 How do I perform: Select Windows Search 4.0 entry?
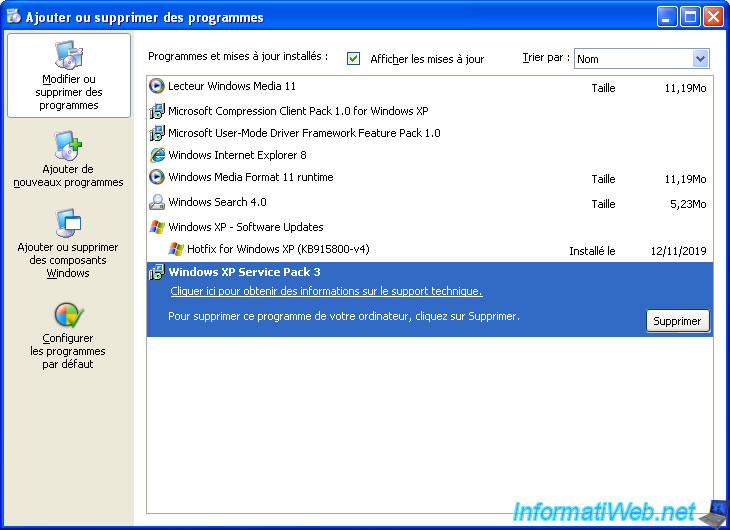tap(217, 202)
